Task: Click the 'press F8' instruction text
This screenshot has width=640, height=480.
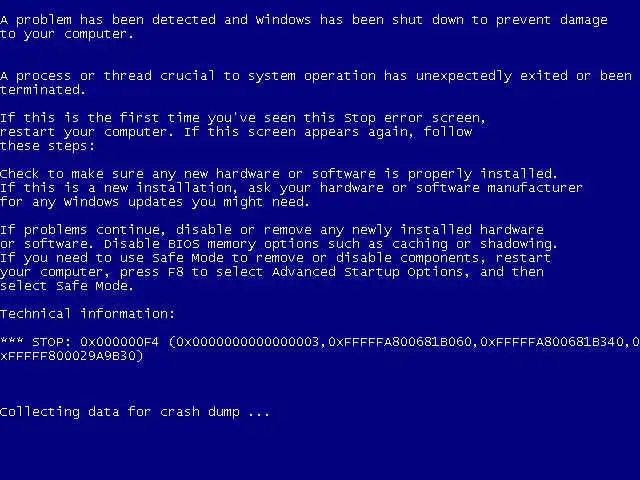Action: (151, 272)
